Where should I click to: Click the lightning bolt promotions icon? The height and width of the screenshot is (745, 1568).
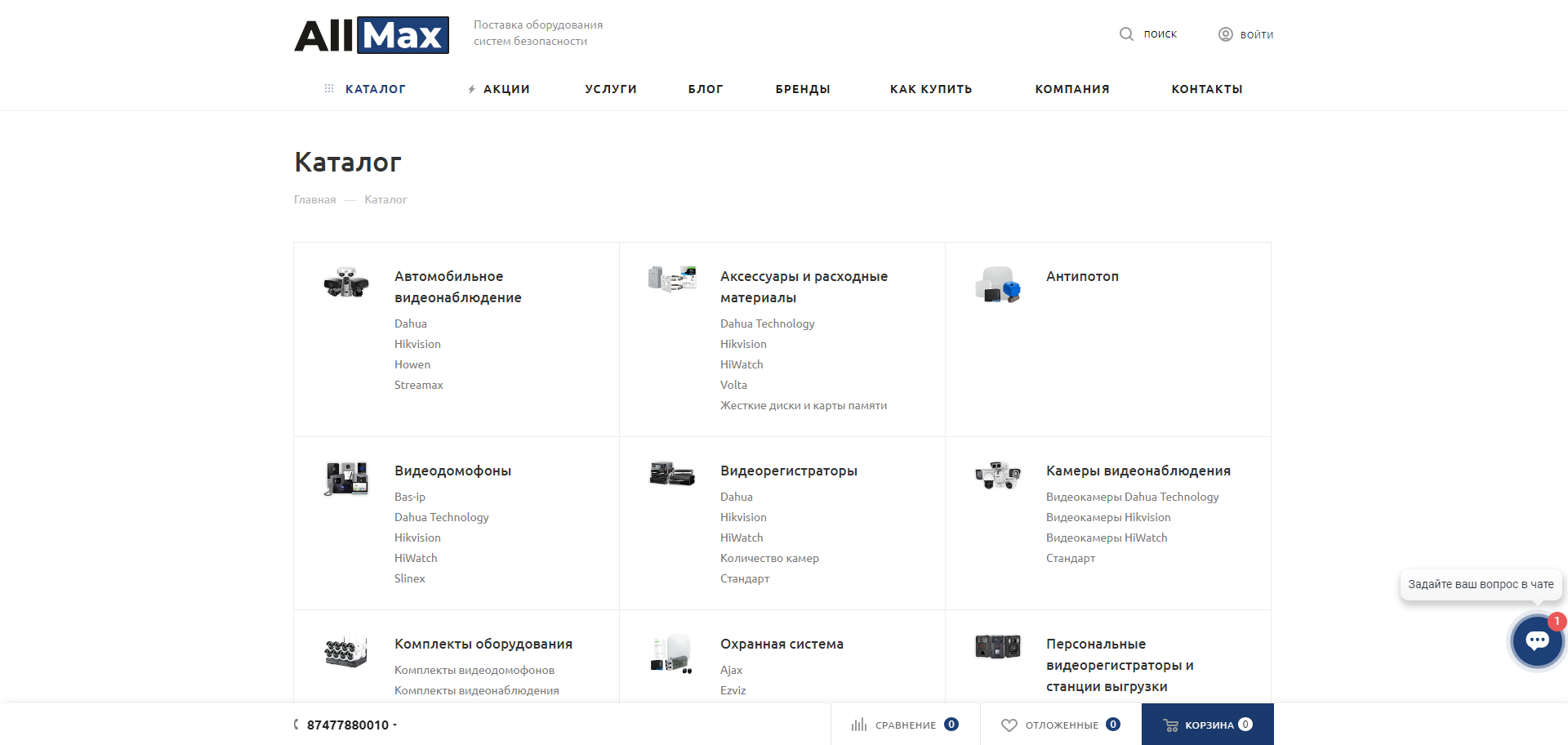(472, 89)
